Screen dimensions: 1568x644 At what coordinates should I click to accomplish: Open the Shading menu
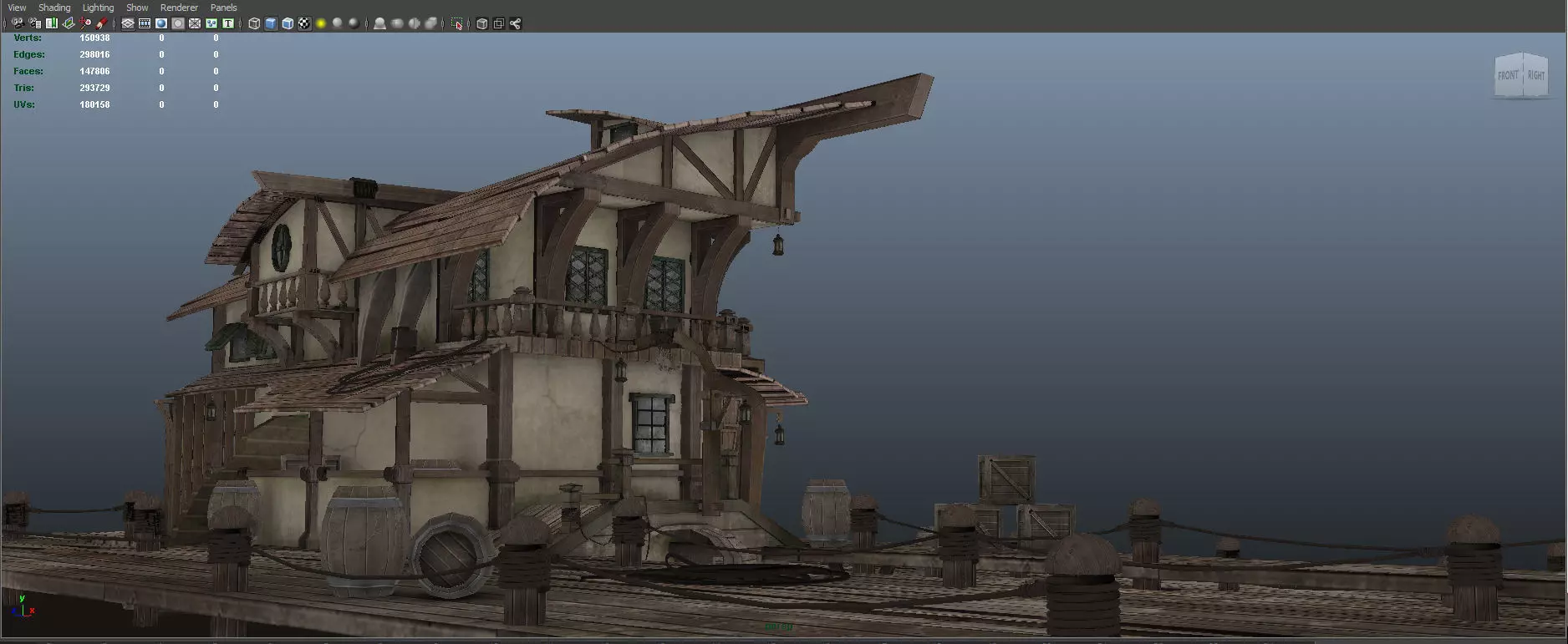coord(54,8)
